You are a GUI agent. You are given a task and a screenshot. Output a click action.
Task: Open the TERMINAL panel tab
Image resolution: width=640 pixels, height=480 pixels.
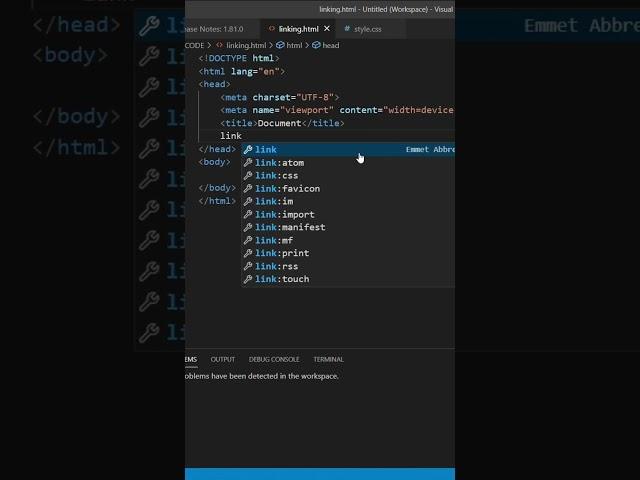click(x=328, y=359)
